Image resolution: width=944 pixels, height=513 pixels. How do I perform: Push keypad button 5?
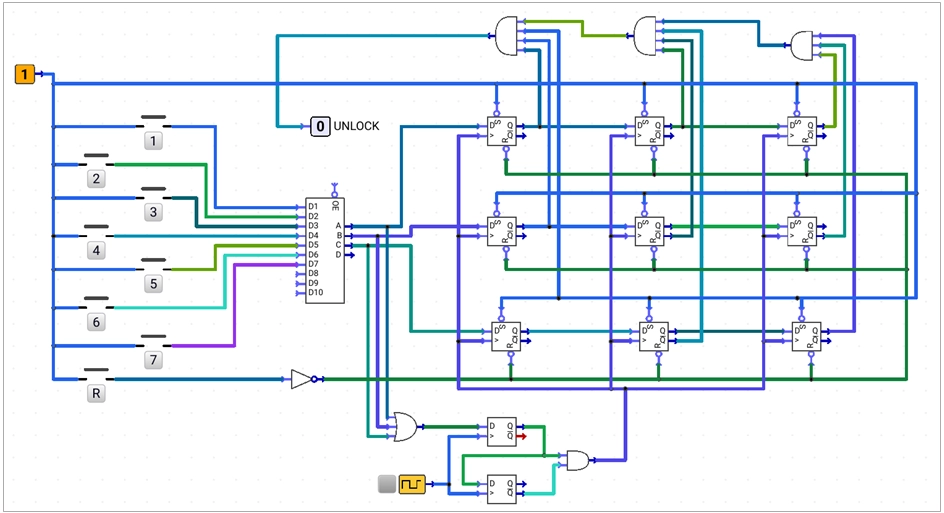point(153,284)
